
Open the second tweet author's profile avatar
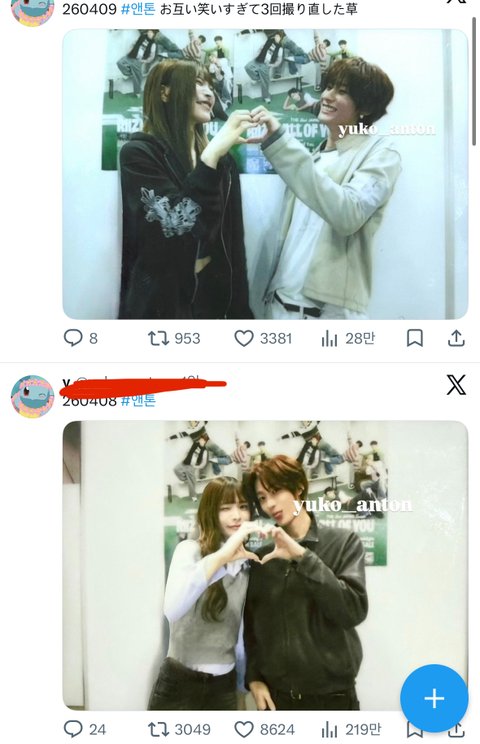(x=32, y=396)
